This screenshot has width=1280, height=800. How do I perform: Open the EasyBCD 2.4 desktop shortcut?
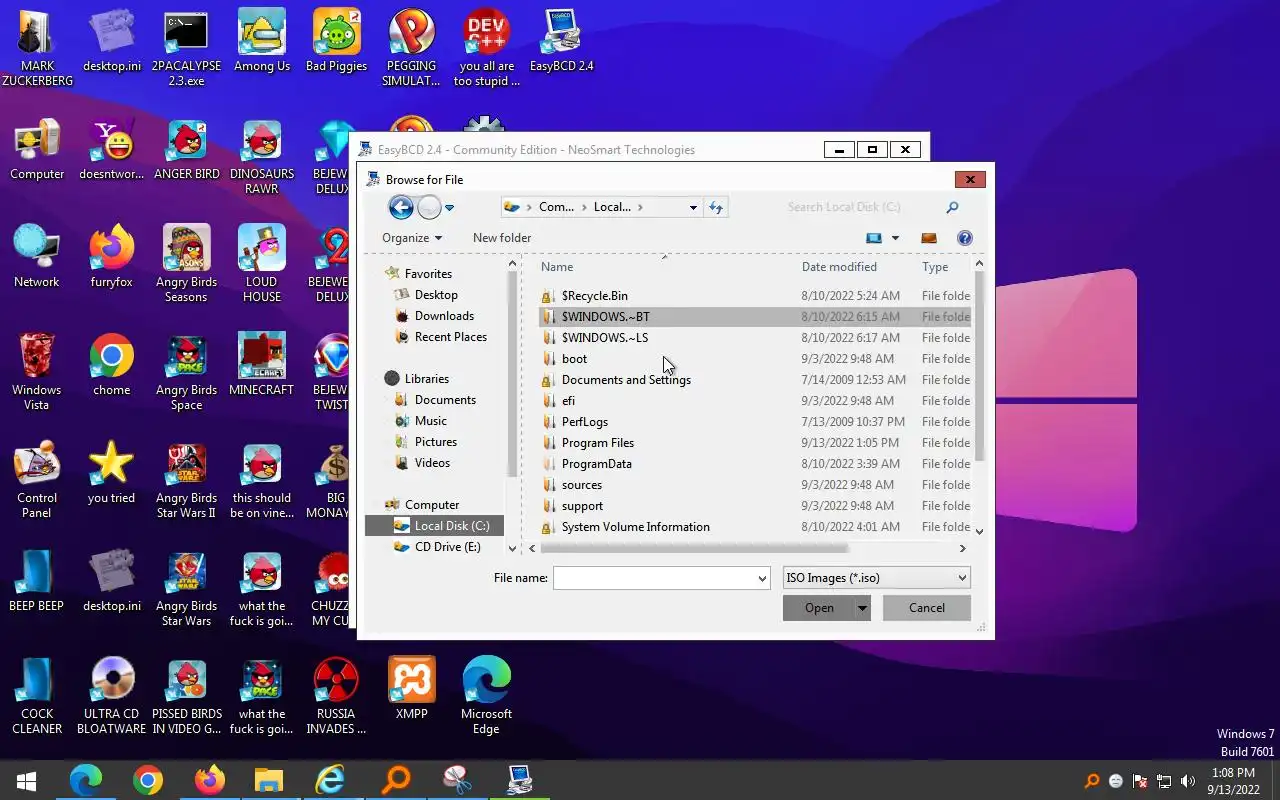561,41
